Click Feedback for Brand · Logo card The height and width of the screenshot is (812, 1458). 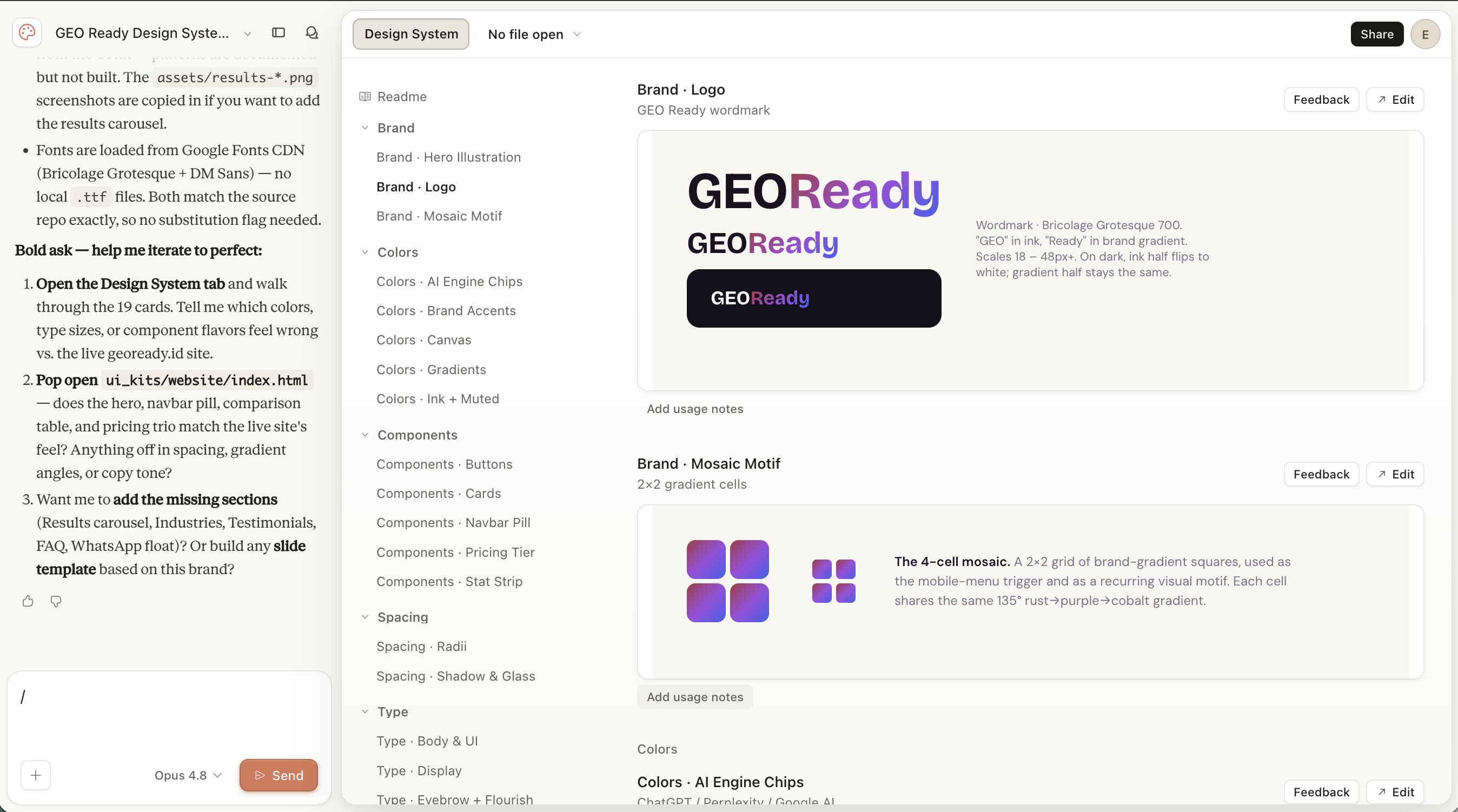1321,99
